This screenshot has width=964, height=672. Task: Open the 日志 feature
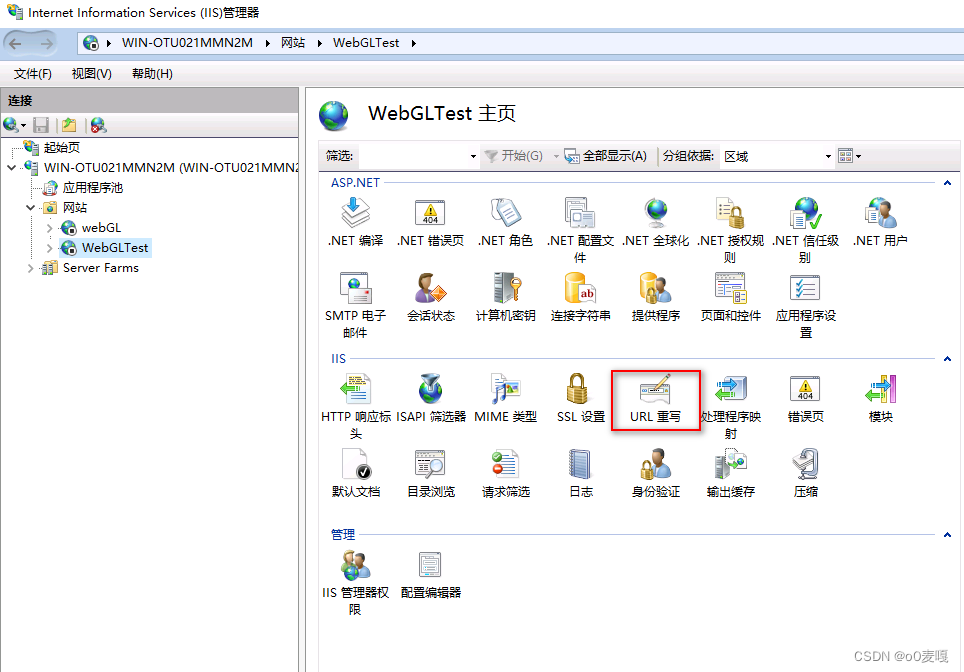580,473
